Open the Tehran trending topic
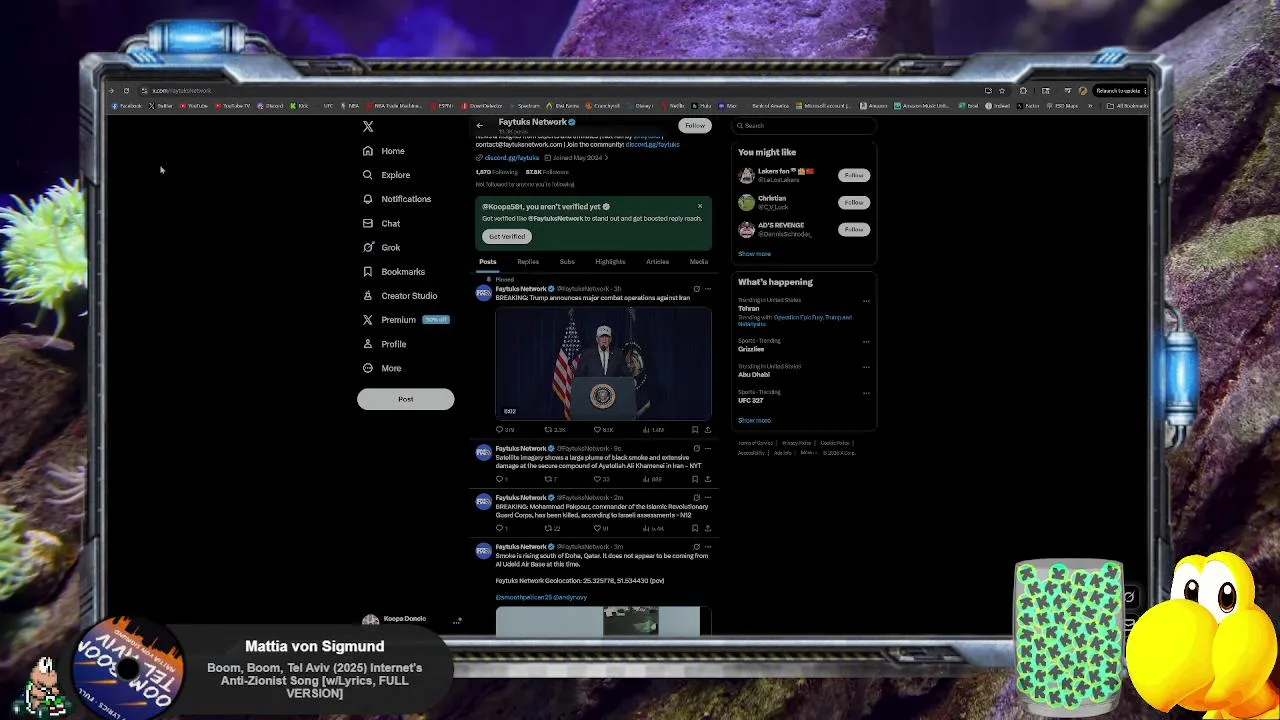1280x720 pixels. coord(749,309)
